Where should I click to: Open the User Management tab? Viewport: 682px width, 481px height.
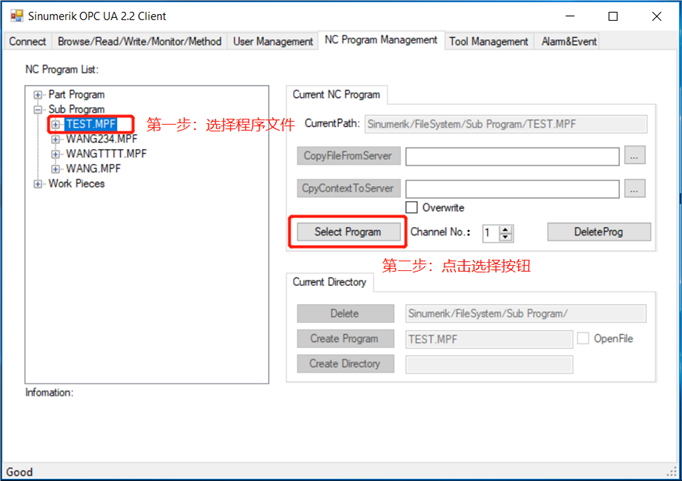(x=273, y=42)
